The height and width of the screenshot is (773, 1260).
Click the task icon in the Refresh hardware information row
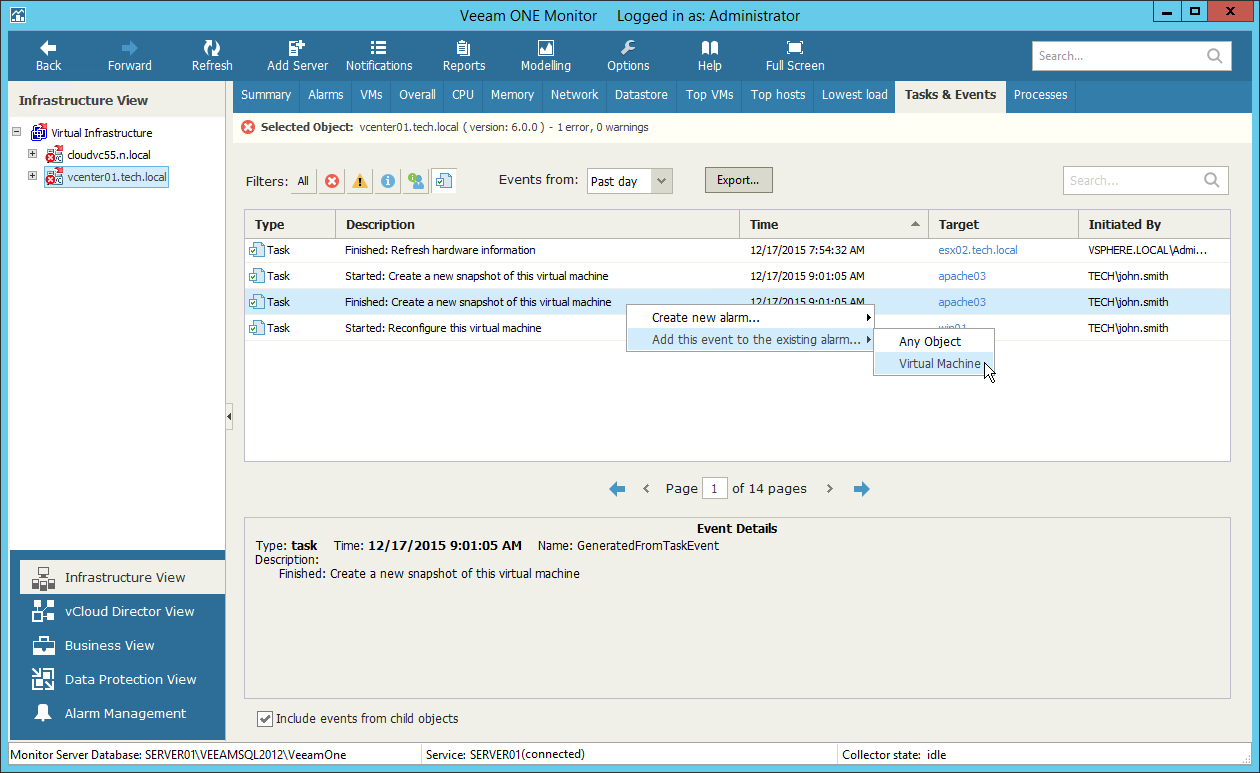[257, 250]
